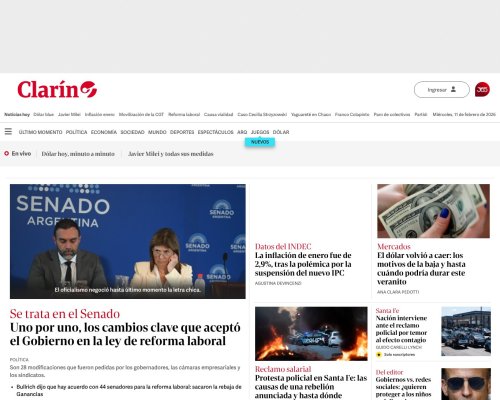Open the Gobiernos vs. redes sociales article
The width and height of the screenshot is (500, 400).
403,388
